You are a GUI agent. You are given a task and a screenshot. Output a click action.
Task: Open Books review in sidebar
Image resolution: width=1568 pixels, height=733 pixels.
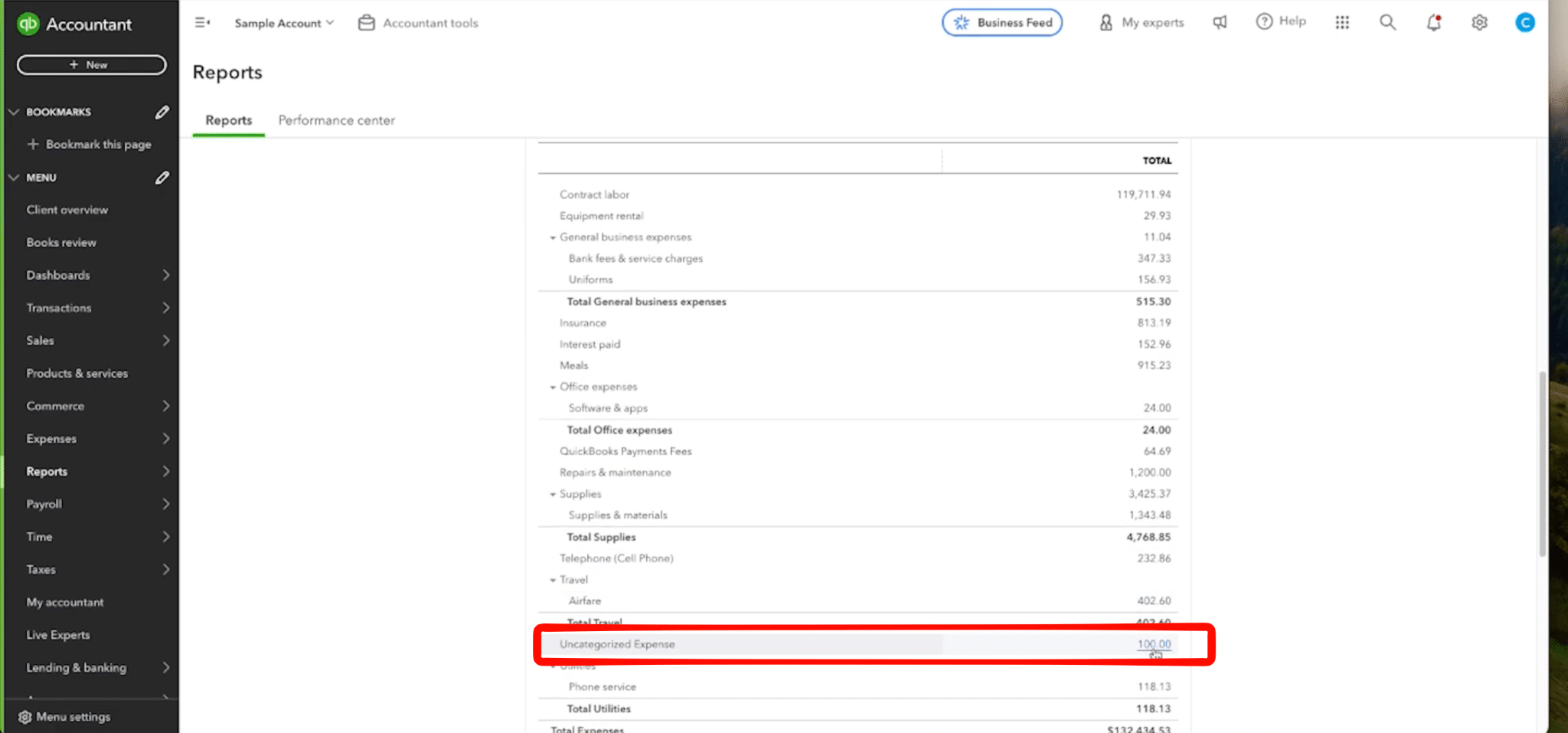tap(61, 243)
